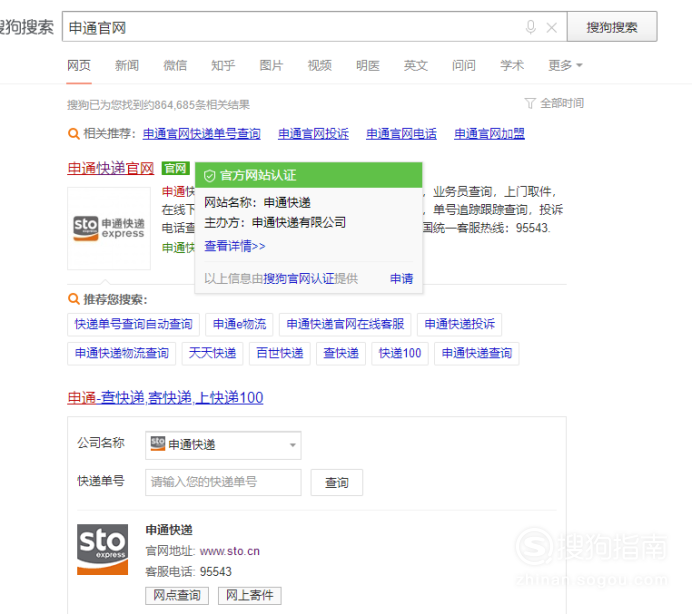Select 申通快递官网在线客服 suggestion
Viewport: 692px width, 614px height.
point(345,324)
